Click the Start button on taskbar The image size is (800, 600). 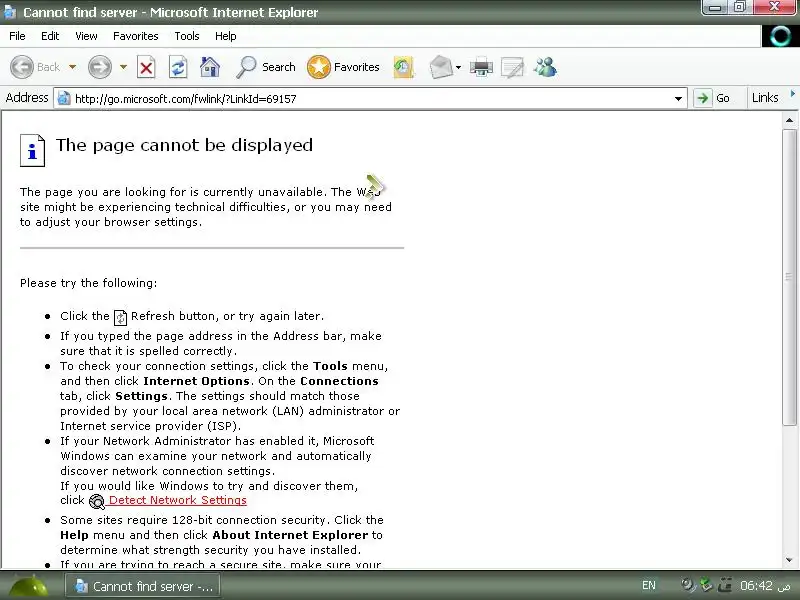coord(29,586)
